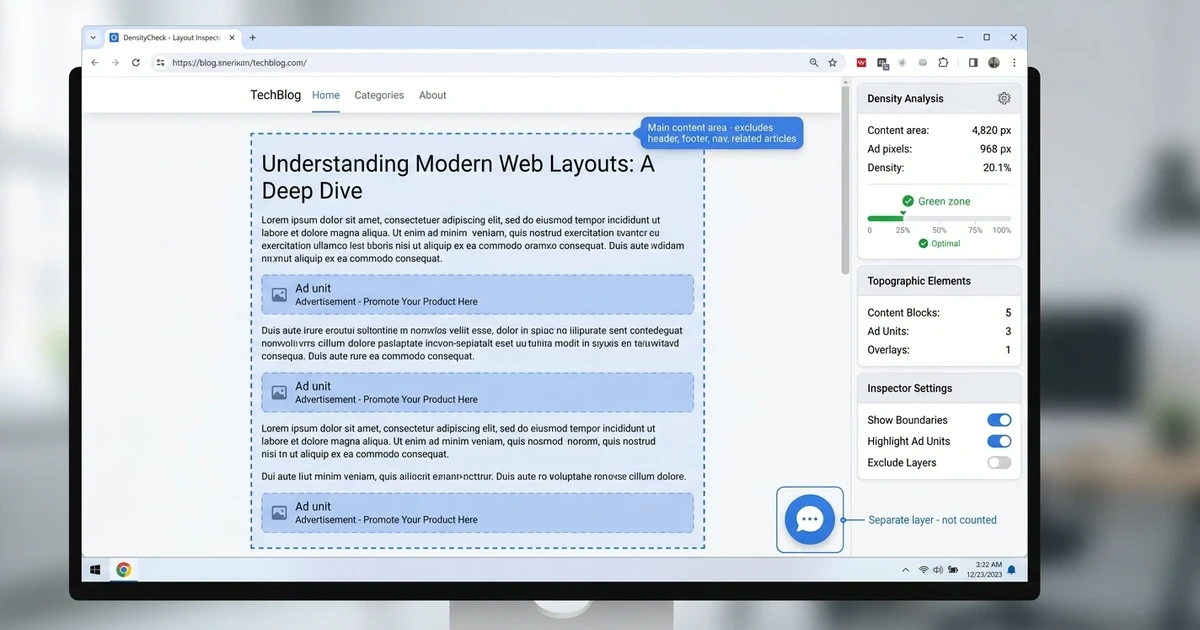
Task: Open Windows Start menu
Action: (96, 569)
